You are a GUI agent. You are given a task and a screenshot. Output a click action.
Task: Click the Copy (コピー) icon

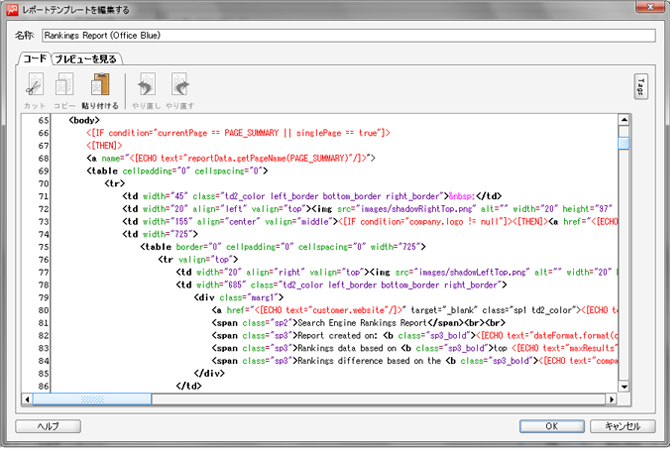tap(65, 85)
